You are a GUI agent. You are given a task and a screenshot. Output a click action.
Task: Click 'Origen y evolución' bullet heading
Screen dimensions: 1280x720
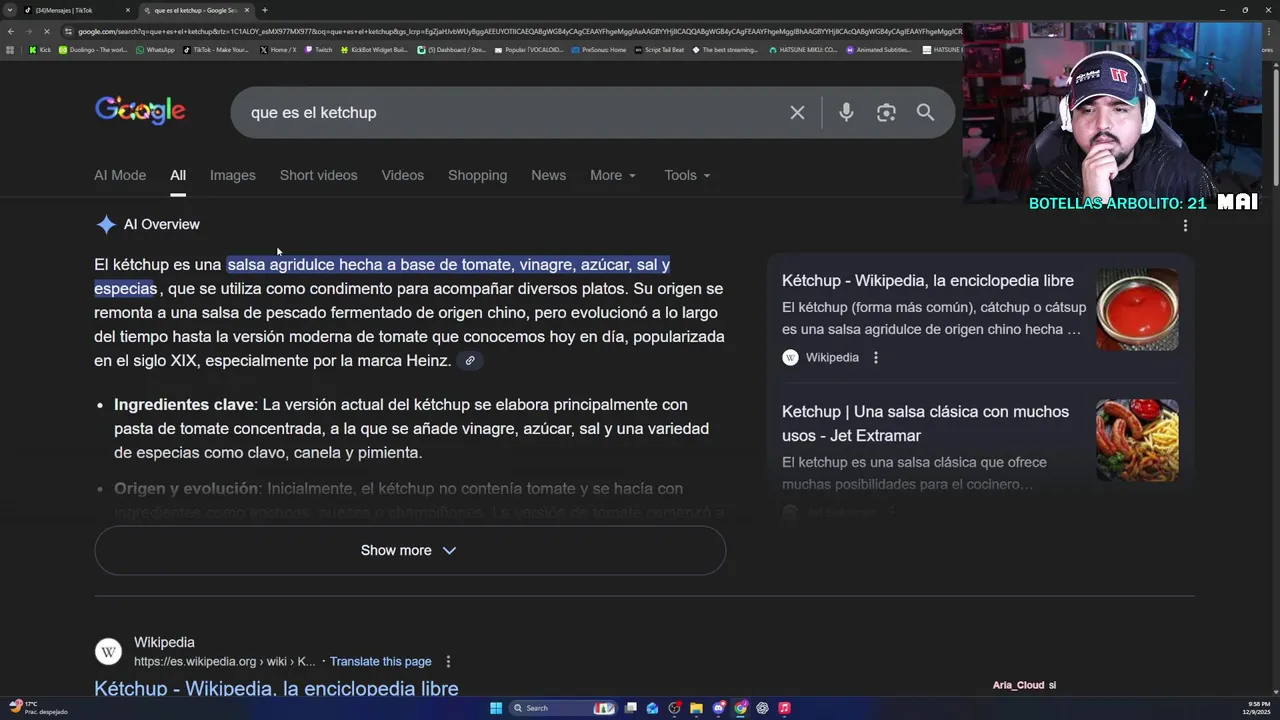click(x=186, y=489)
